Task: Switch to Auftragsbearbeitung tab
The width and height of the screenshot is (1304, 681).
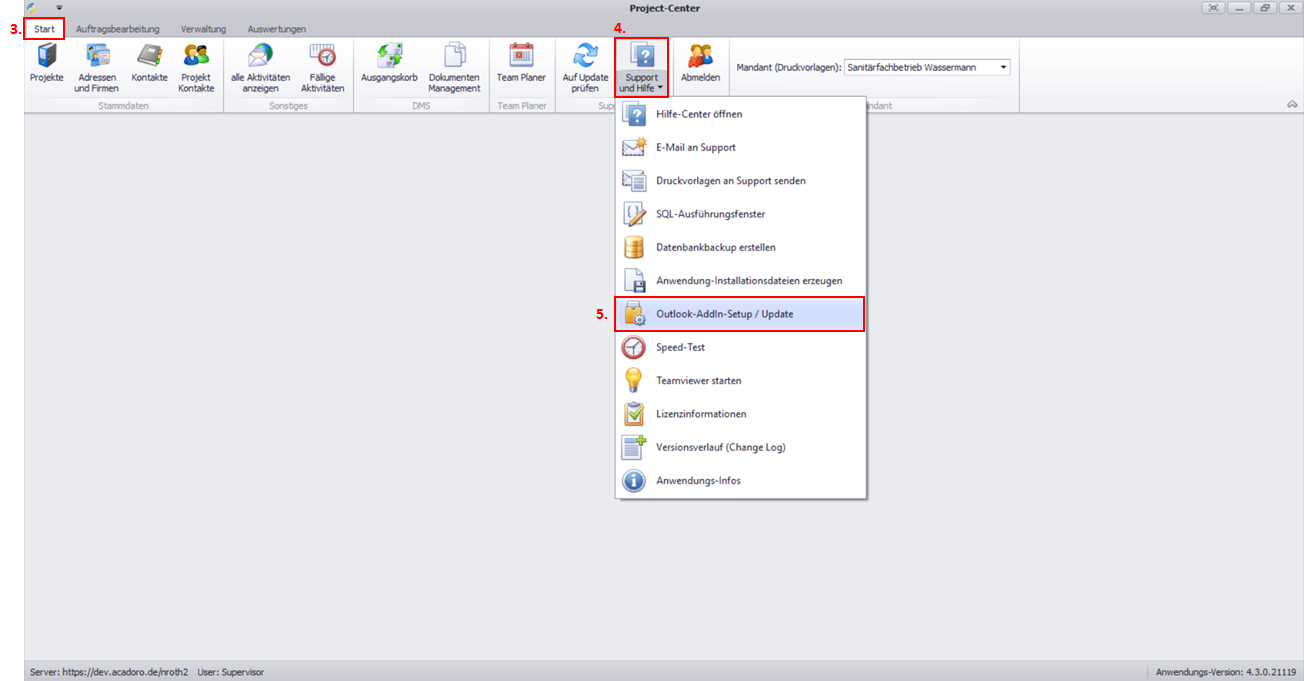Action: [x=117, y=29]
